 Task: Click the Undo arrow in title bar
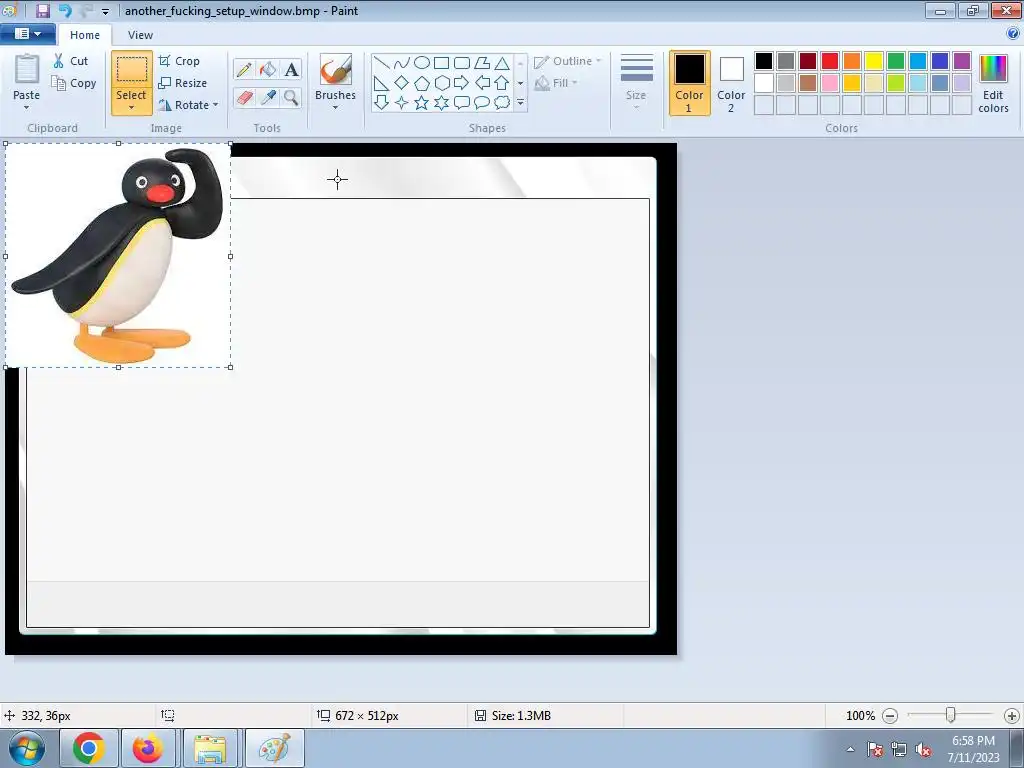(x=65, y=10)
